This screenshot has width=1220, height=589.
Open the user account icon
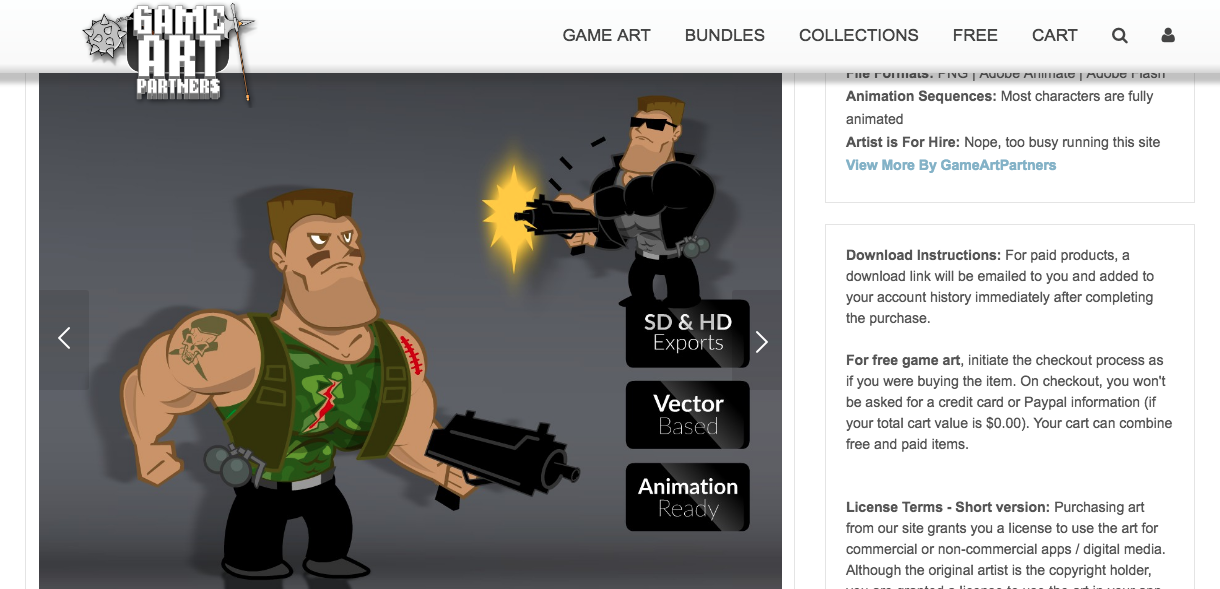click(1168, 35)
